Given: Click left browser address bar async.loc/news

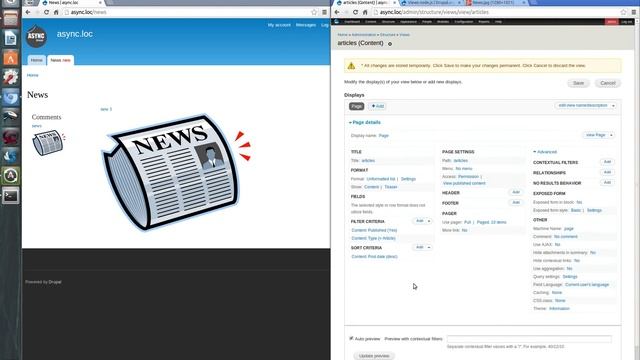Looking at the screenshot, I should pos(187,12).
